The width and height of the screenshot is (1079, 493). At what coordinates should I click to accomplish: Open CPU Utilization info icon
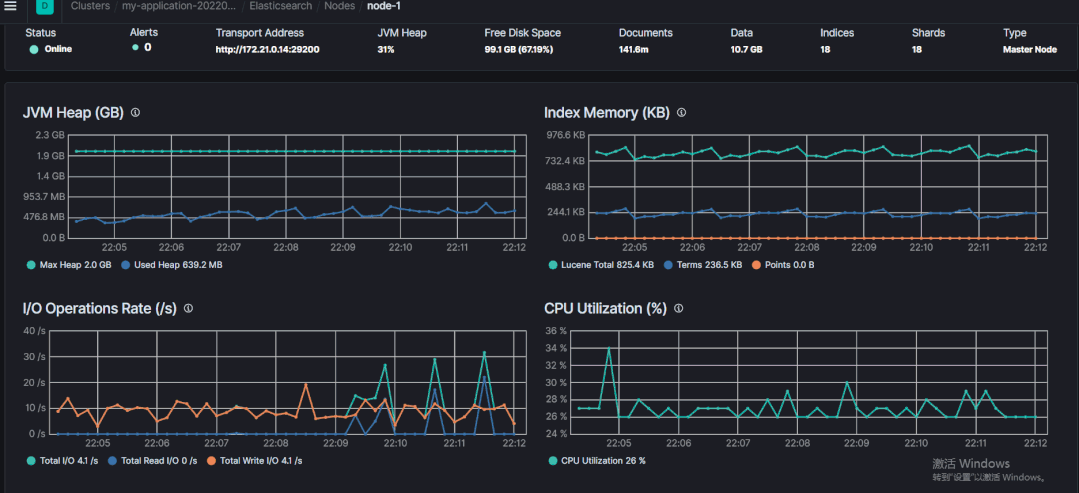[x=678, y=309]
